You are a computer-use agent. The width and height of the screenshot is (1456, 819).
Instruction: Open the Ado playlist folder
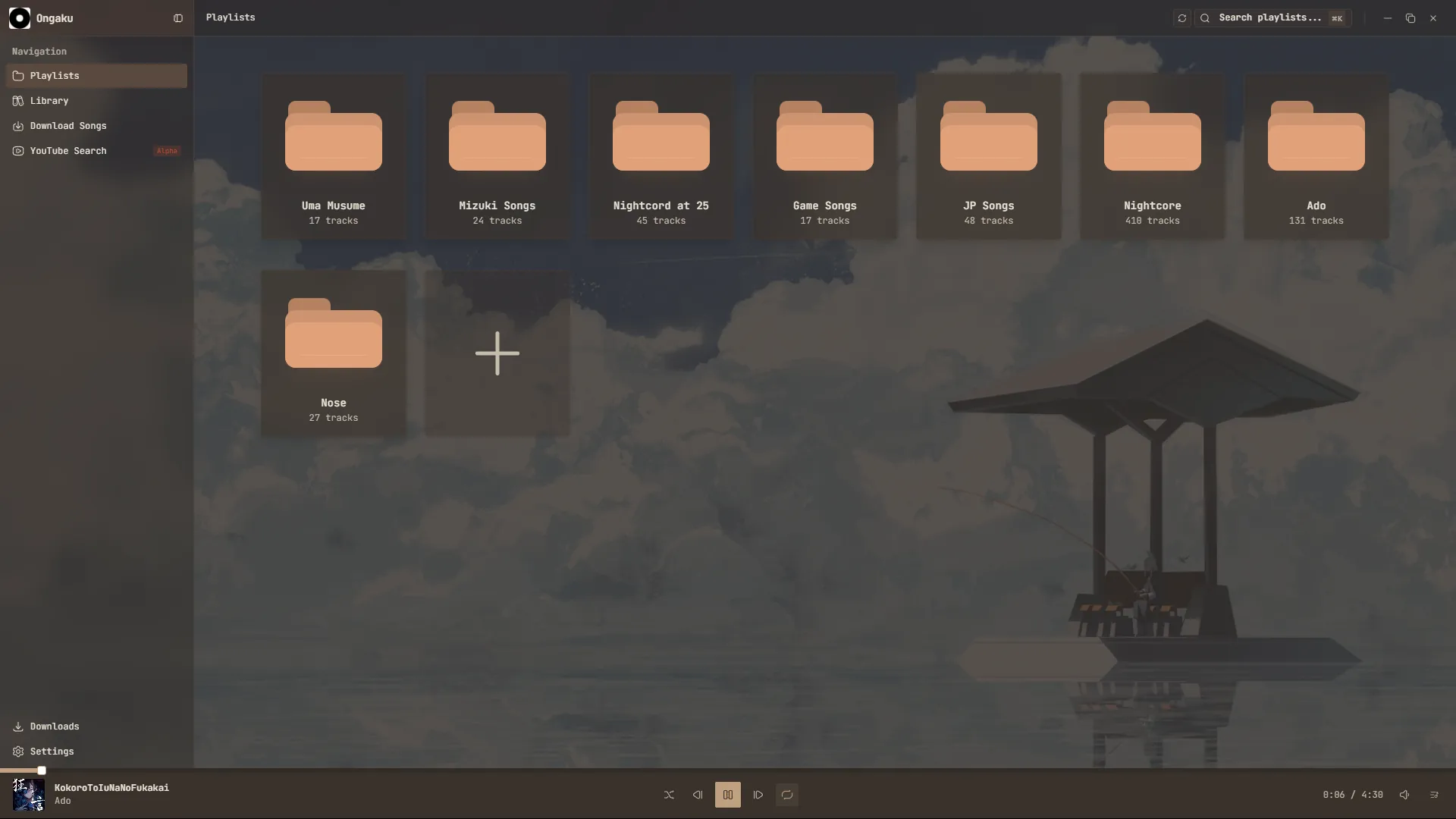pyautogui.click(x=1316, y=156)
